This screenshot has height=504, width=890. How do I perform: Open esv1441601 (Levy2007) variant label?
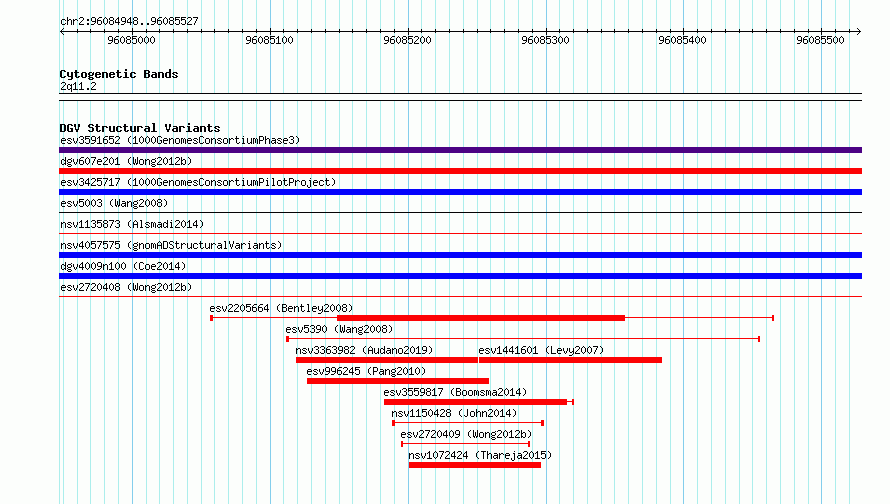coord(541,350)
